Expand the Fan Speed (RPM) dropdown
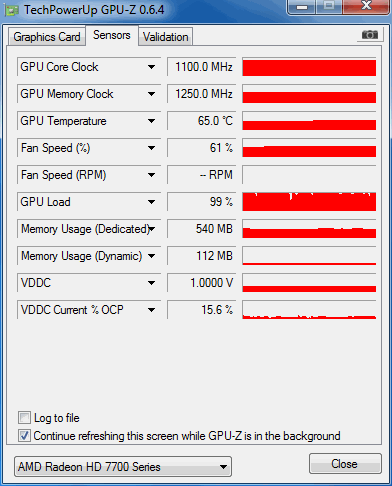The image size is (392, 486). (x=151, y=175)
